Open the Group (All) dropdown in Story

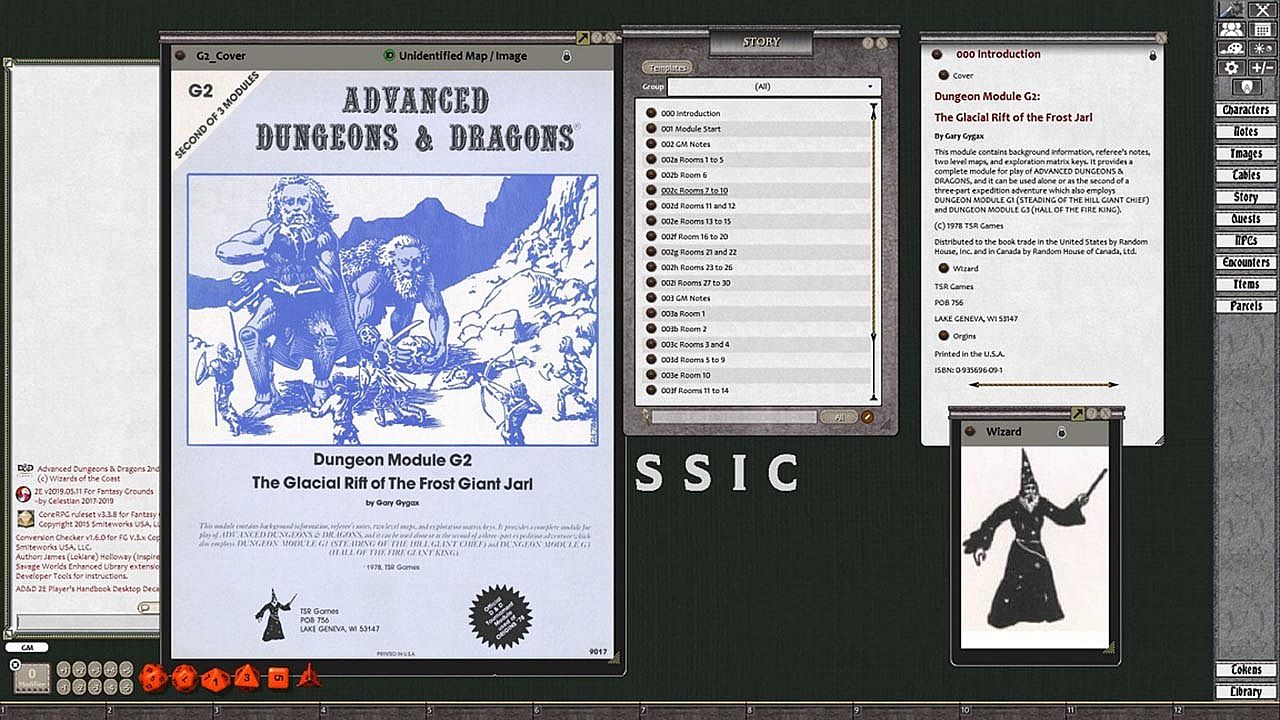[x=775, y=87]
